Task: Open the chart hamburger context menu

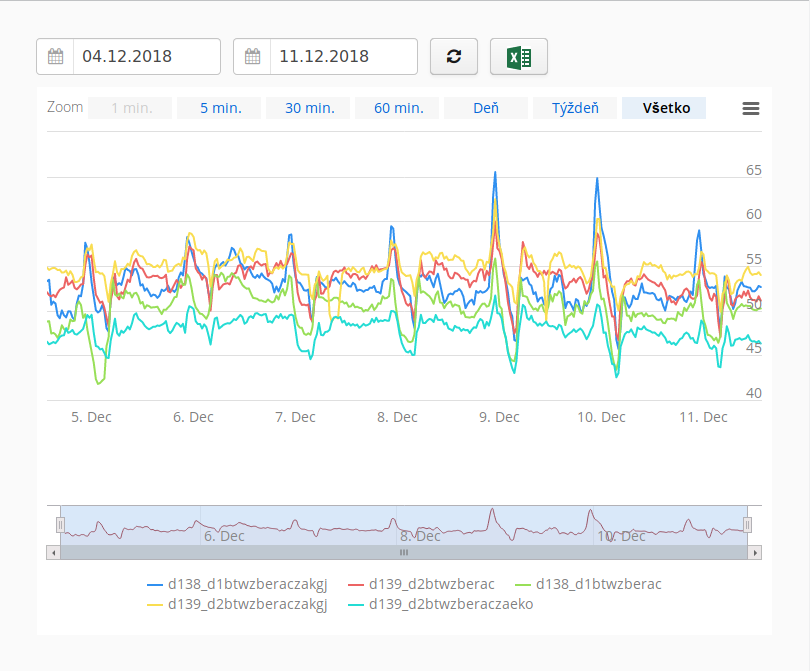Action: (x=751, y=109)
